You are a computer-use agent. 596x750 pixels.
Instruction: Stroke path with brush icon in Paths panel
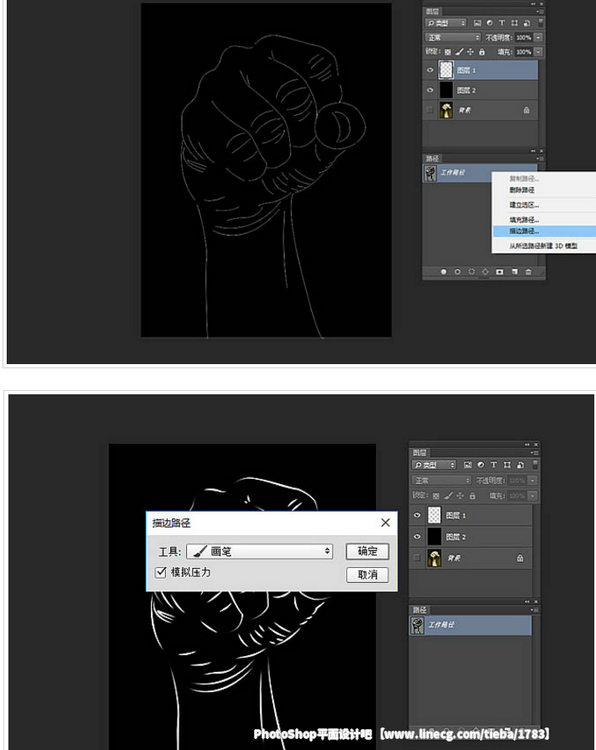tap(457, 272)
